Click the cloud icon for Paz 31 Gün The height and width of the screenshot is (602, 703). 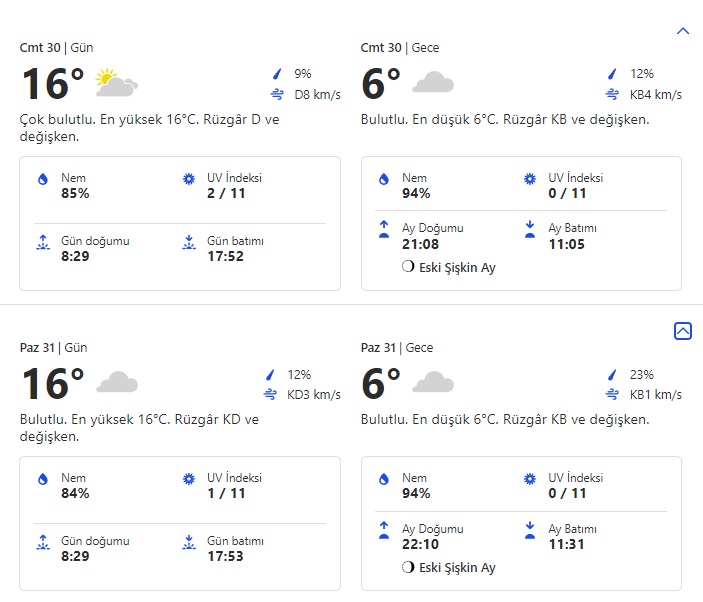pos(116,383)
